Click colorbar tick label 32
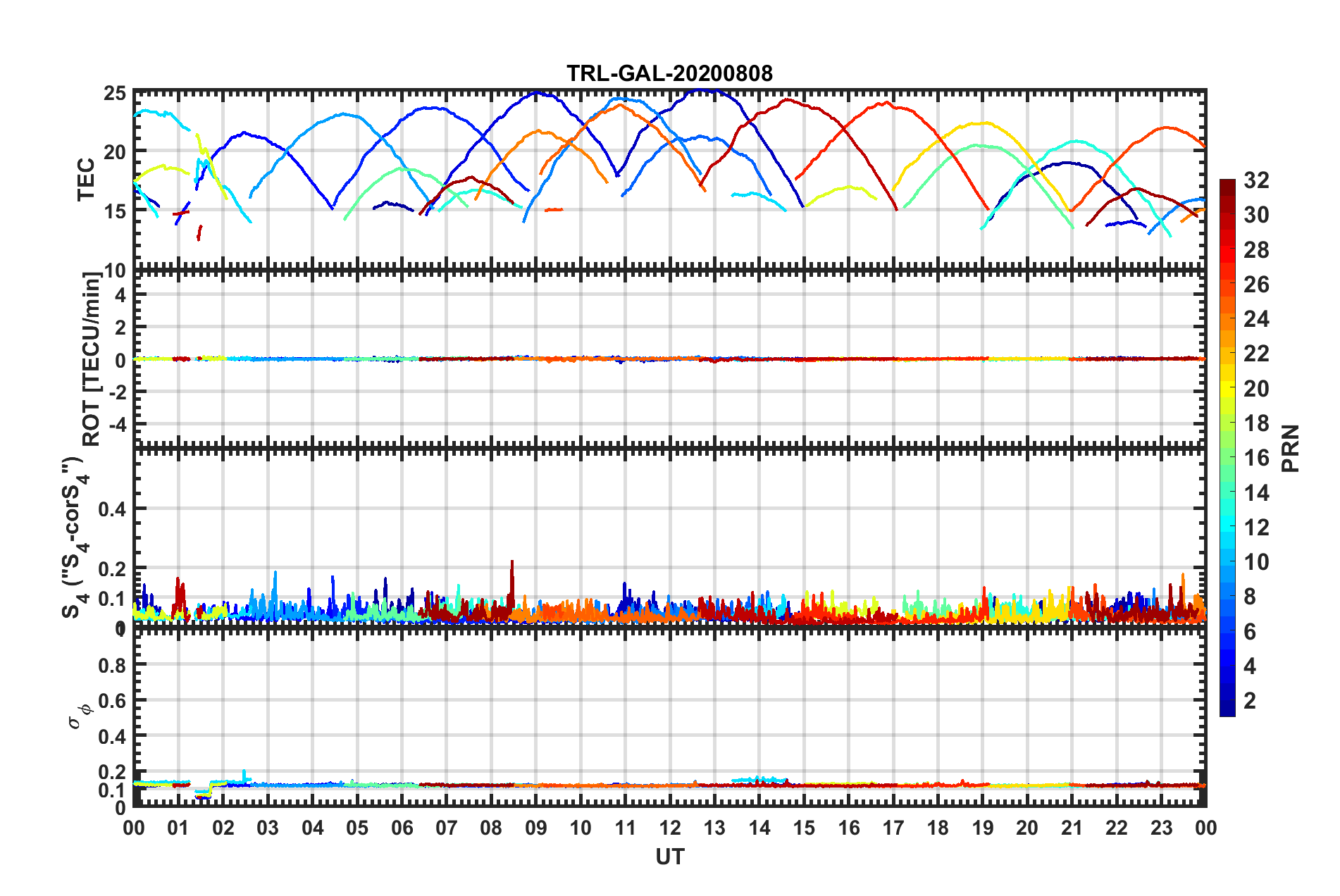The image size is (1340, 896). click(1256, 180)
